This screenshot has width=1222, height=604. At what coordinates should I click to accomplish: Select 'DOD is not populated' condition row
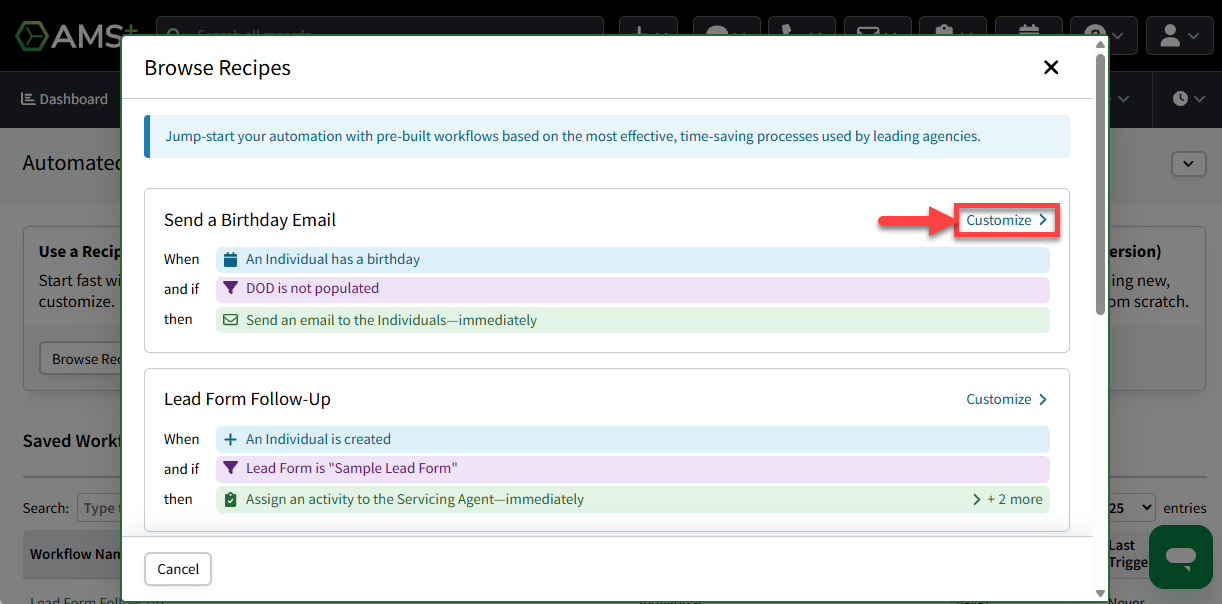click(633, 289)
